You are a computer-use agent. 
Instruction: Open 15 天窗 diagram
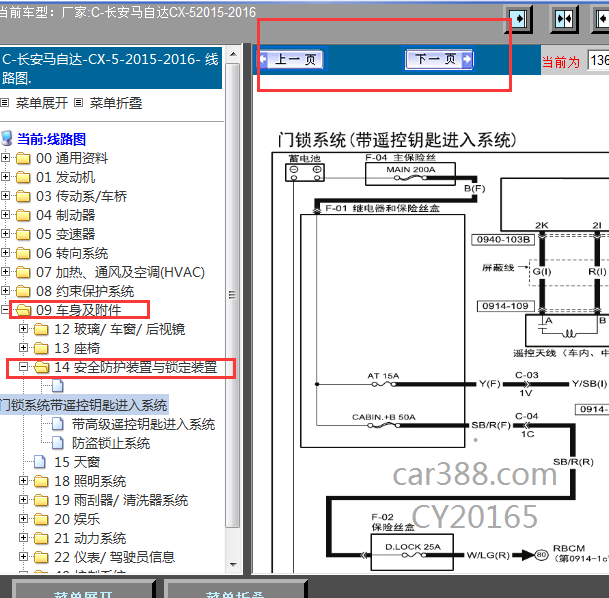pyautogui.click(x=77, y=462)
